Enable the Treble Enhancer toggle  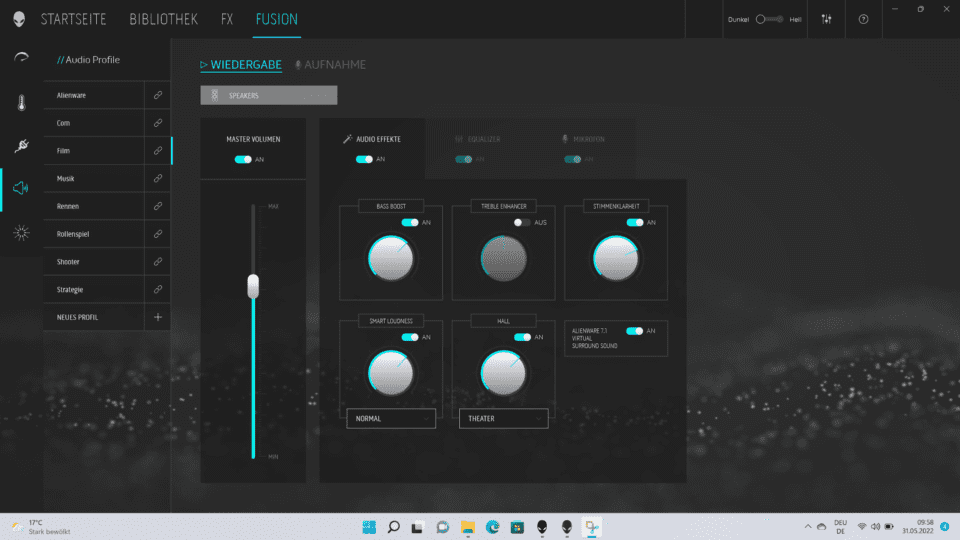click(522, 222)
